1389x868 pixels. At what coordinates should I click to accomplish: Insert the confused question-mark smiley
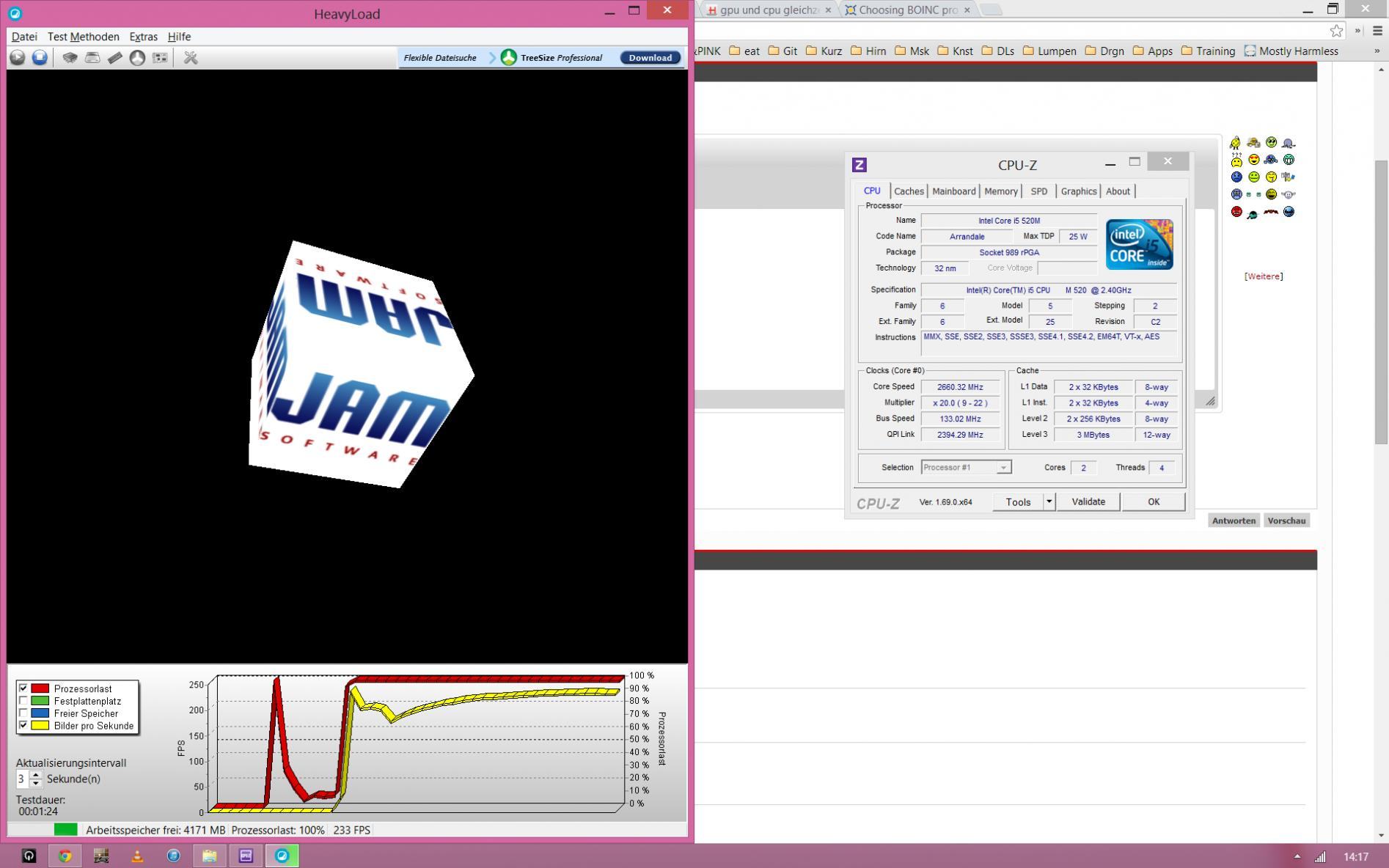coord(1236,159)
